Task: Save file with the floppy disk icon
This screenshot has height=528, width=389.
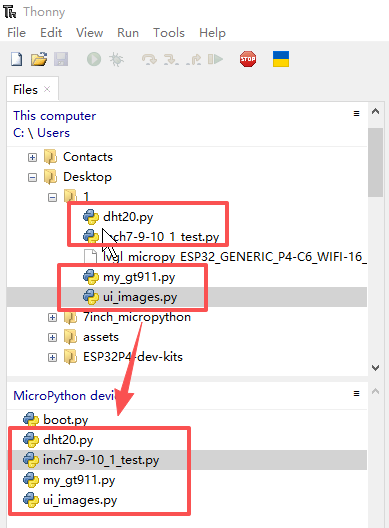Action: pos(61,59)
